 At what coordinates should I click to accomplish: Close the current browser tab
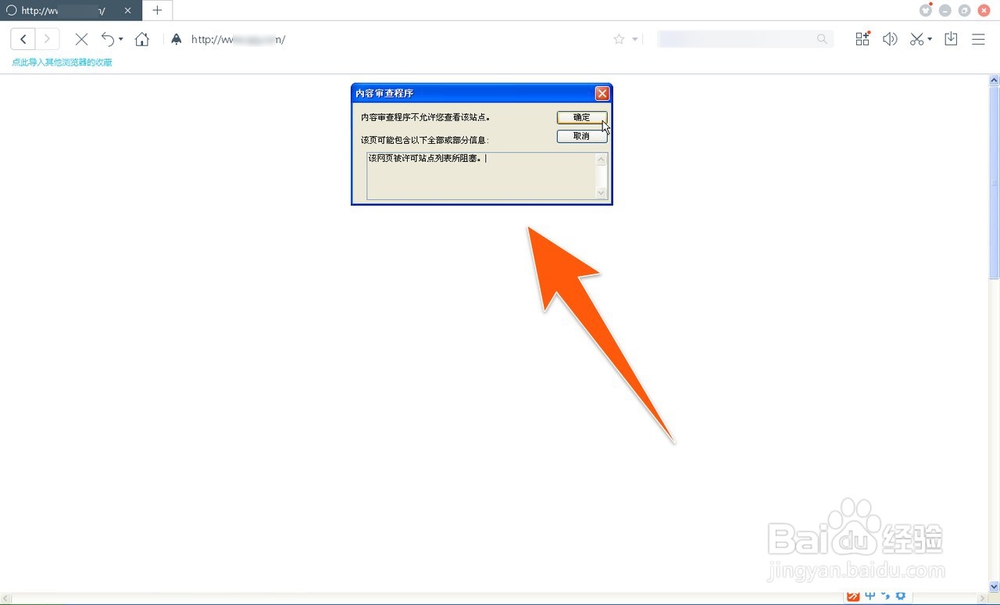[x=128, y=10]
